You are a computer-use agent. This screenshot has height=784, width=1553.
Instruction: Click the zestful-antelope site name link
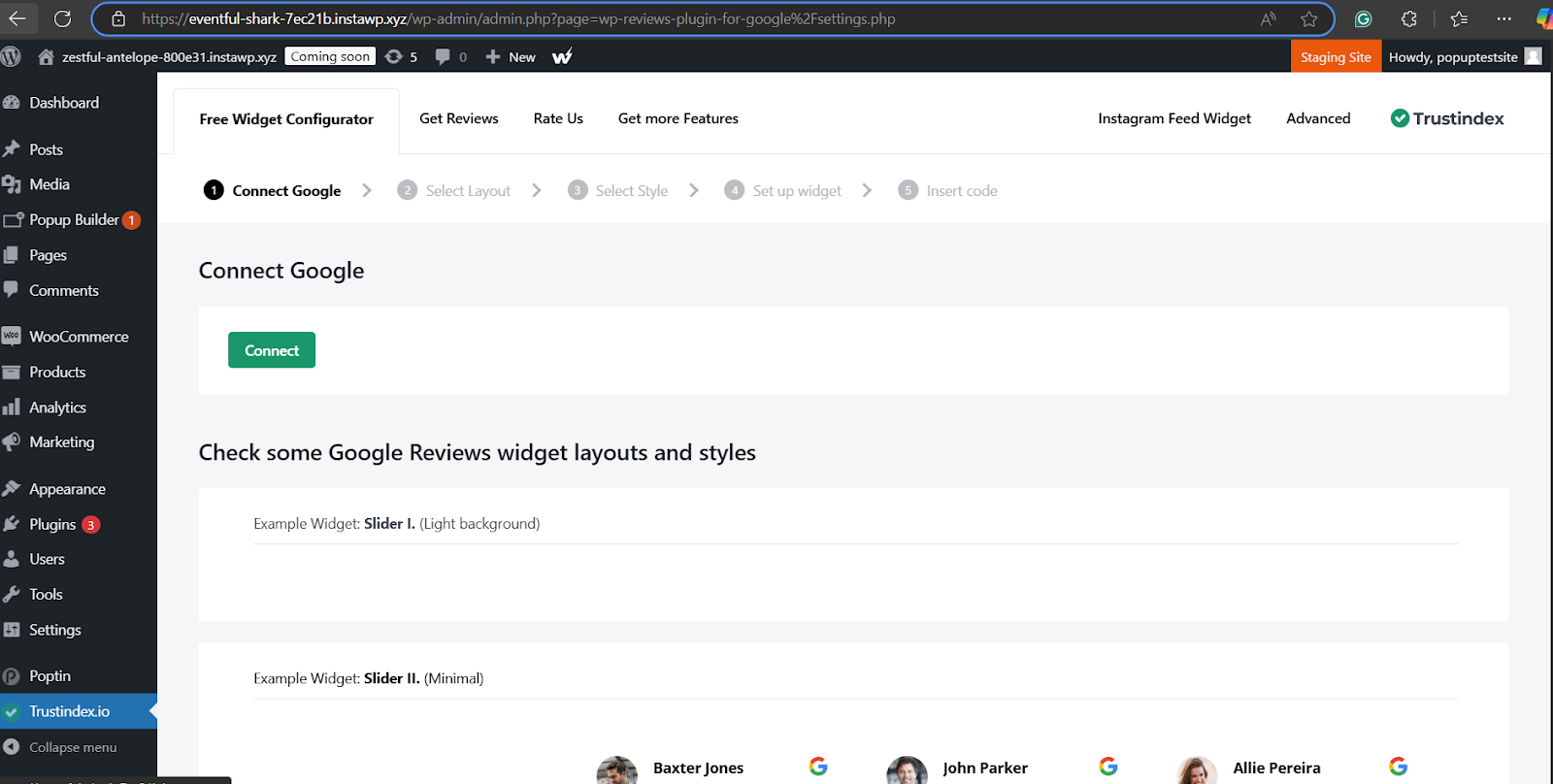pos(169,57)
